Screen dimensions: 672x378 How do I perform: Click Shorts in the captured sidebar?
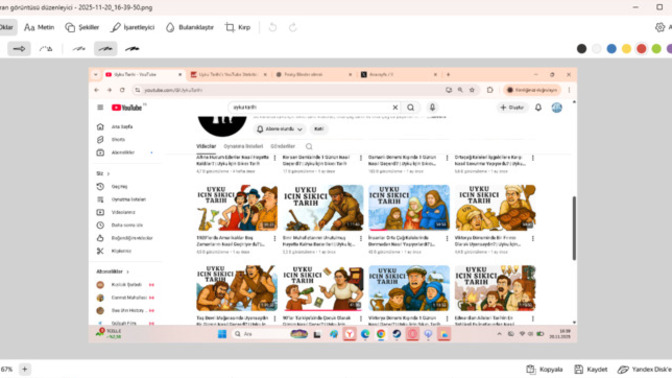pos(111,140)
